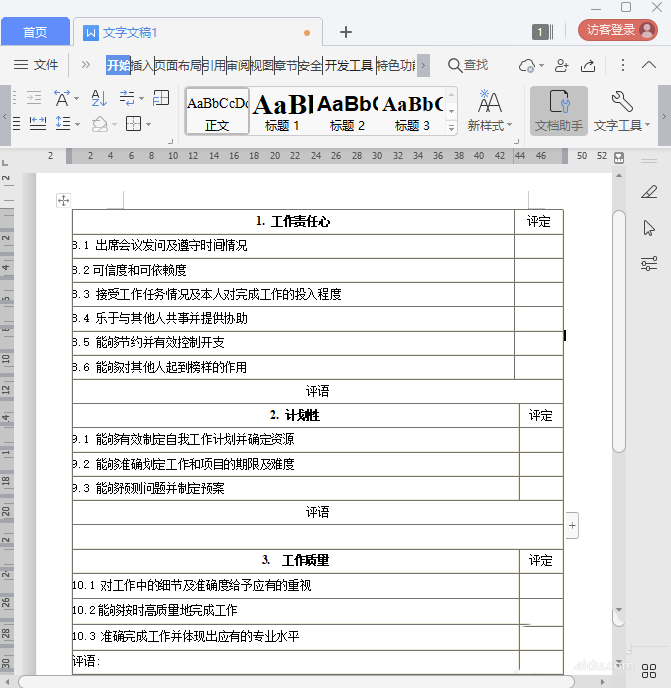
Task: Click the sort A-Z icon
Action: 99,98
